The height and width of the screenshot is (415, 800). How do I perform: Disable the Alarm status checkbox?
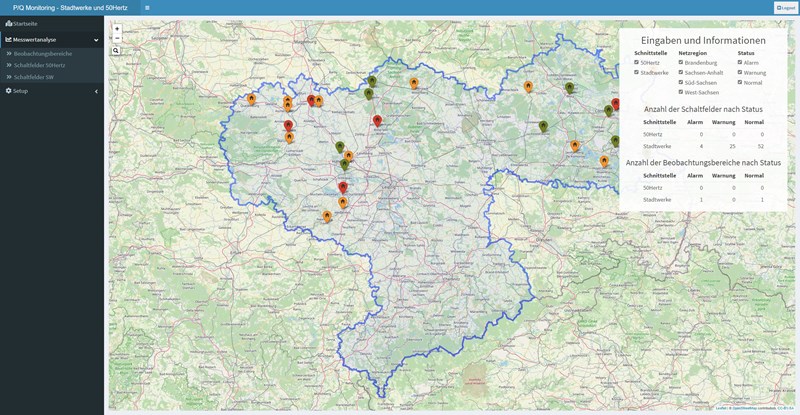[x=740, y=62]
